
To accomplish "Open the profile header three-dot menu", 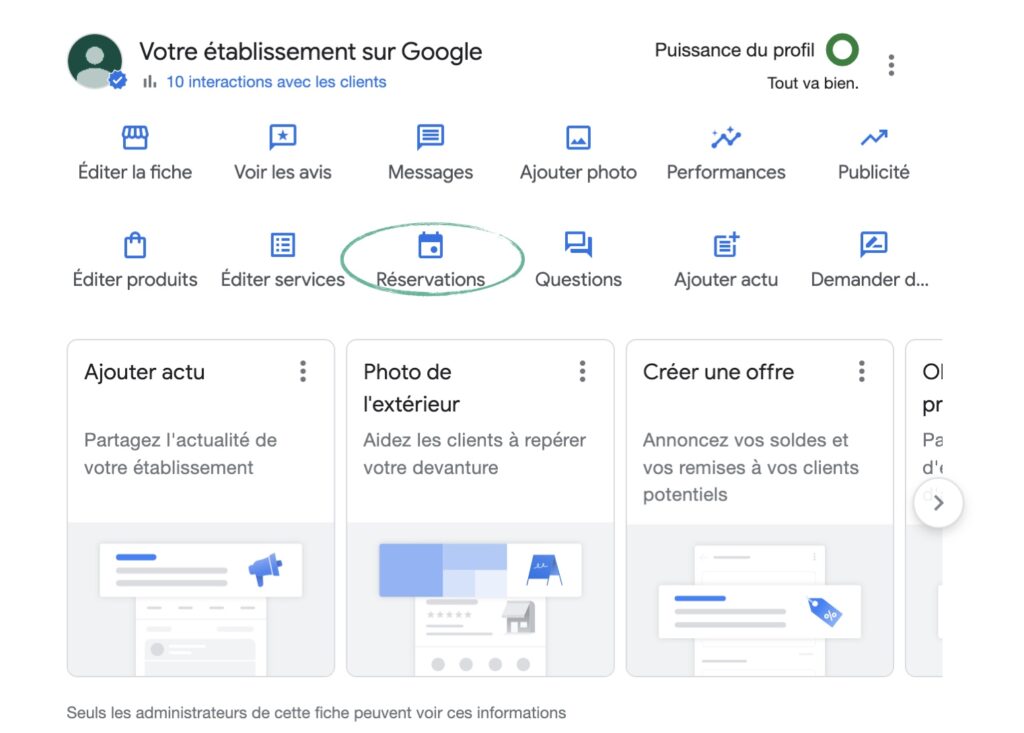I will (891, 65).
